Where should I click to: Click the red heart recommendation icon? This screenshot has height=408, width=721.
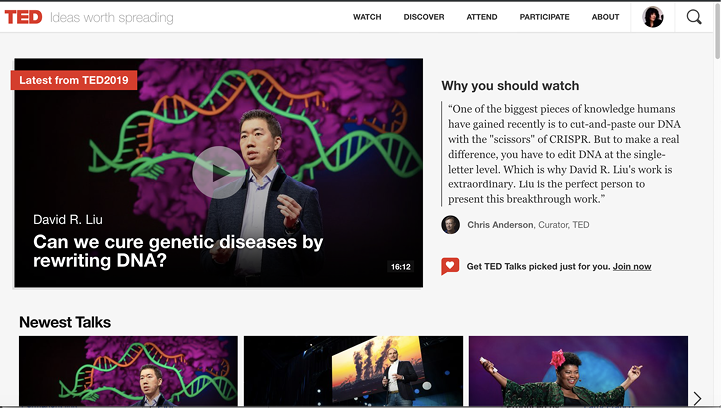point(450,266)
